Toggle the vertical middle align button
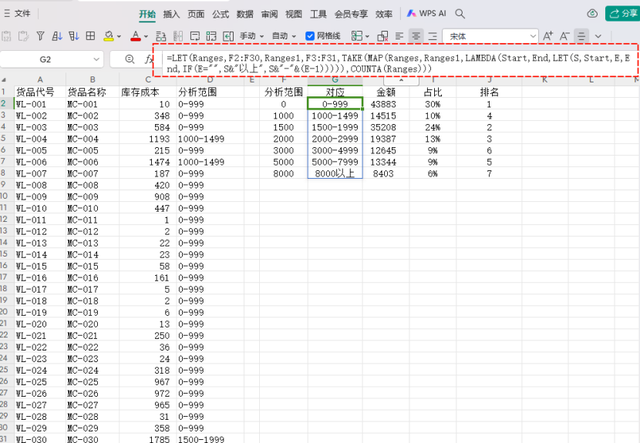 (x=581, y=36)
